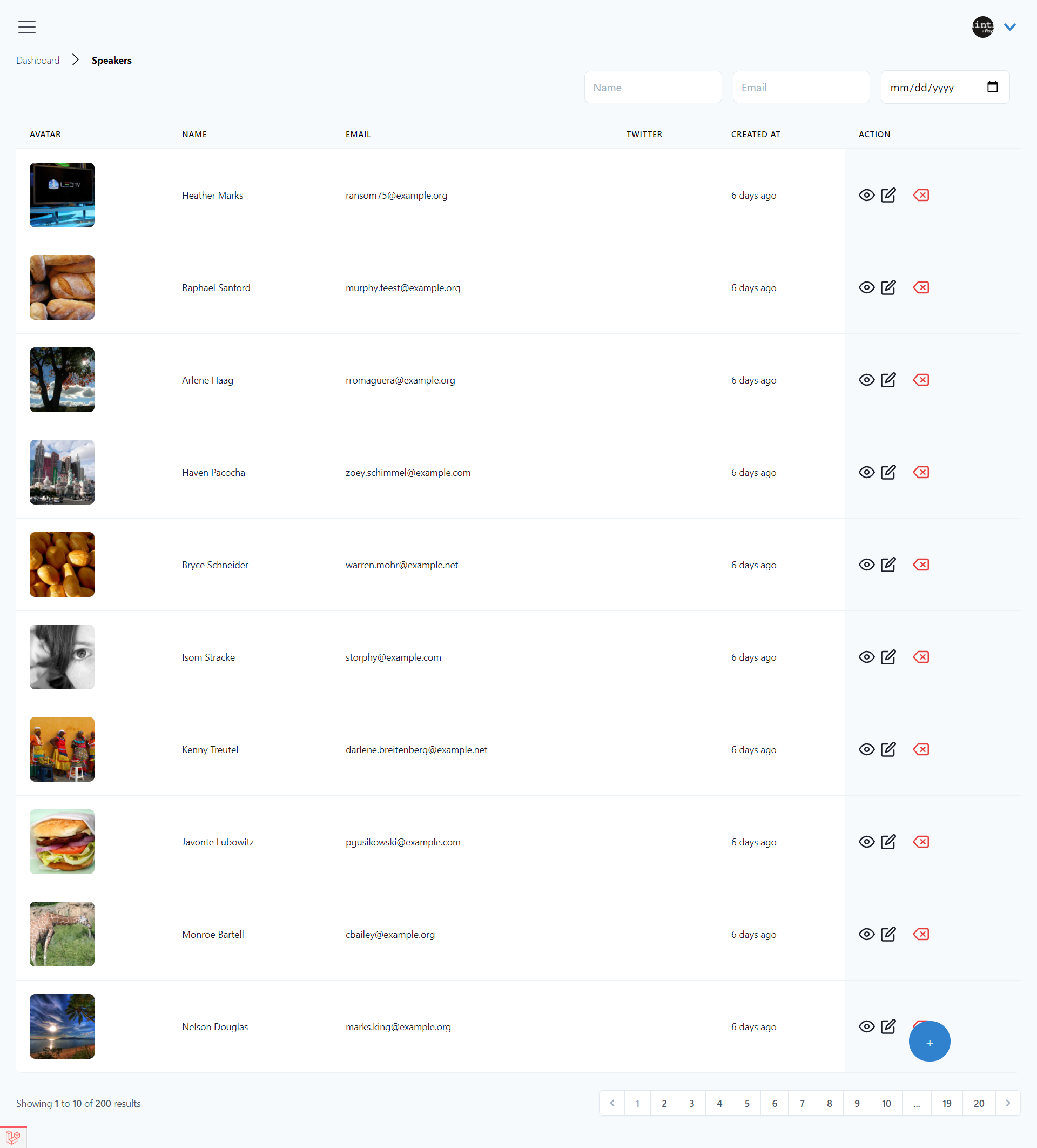Click the Email filter input field

[801, 87]
